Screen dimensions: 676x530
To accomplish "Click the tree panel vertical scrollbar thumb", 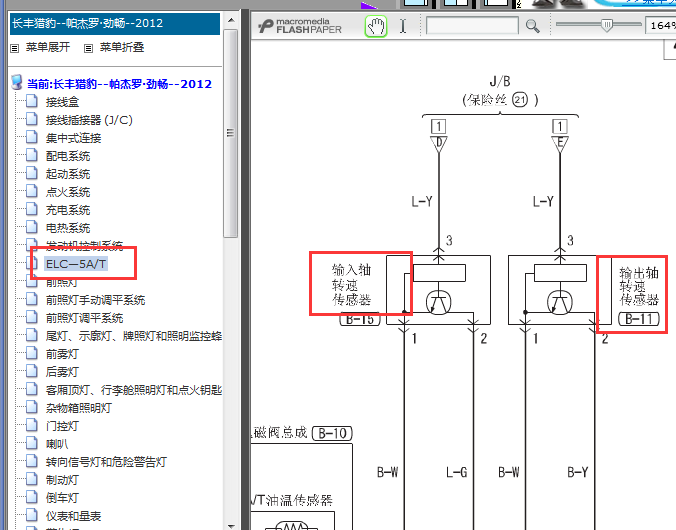I will 231,133.
